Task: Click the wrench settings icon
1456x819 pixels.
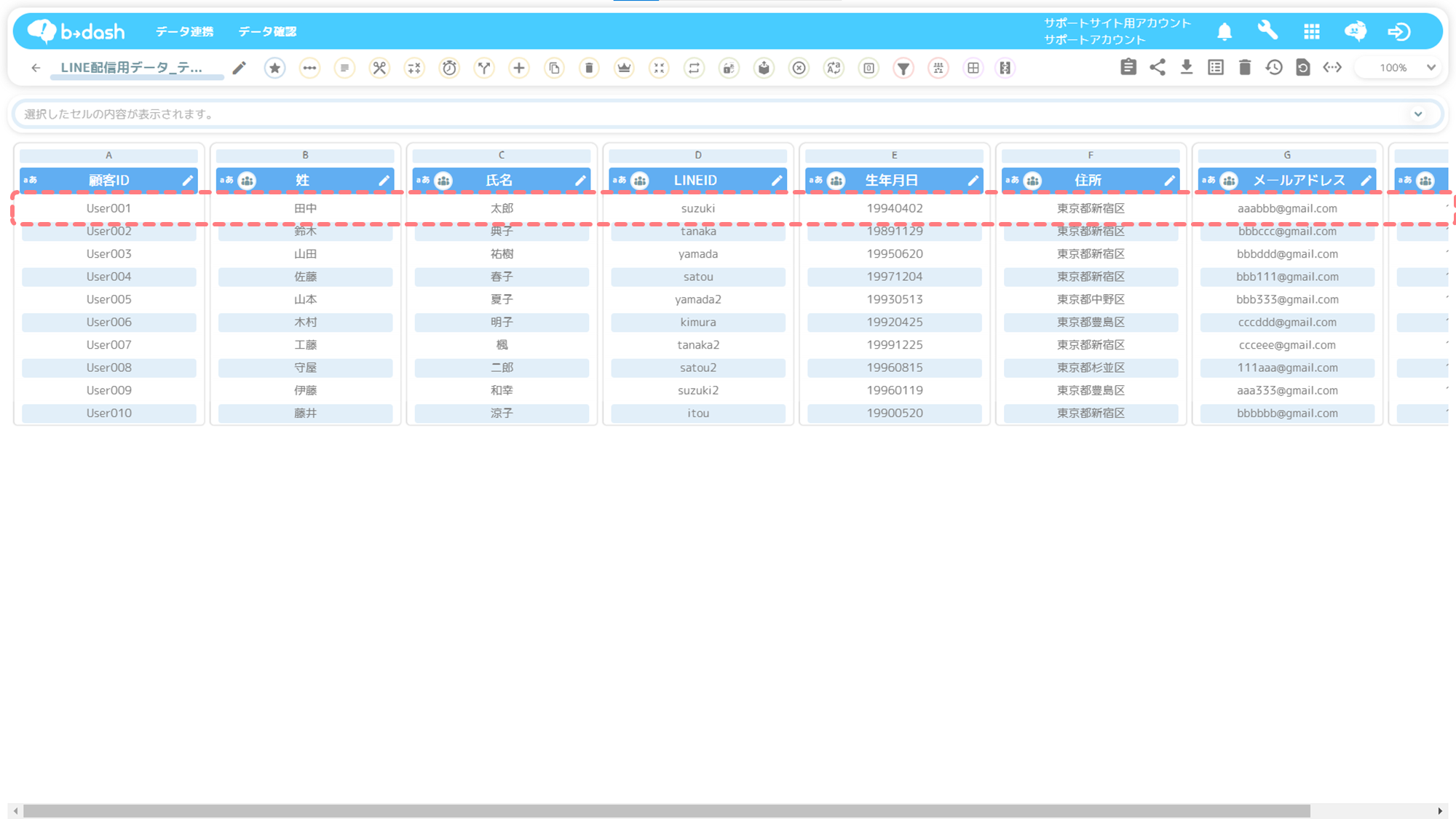Action: (1267, 31)
